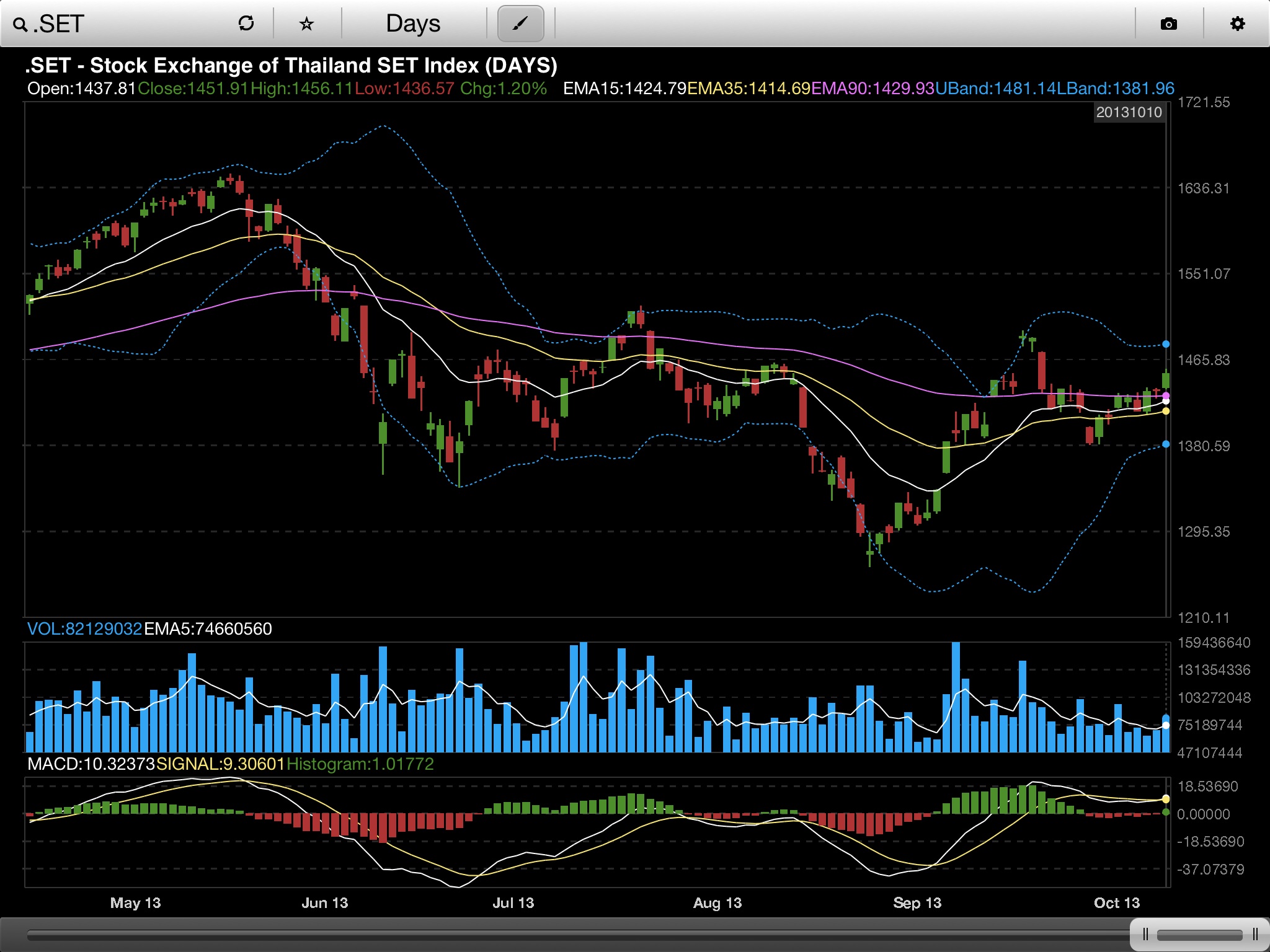The width and height of the screenshot is (1270, 952).
Task: Toggle the drawing brush tool
Action: [x=521, y=24]
